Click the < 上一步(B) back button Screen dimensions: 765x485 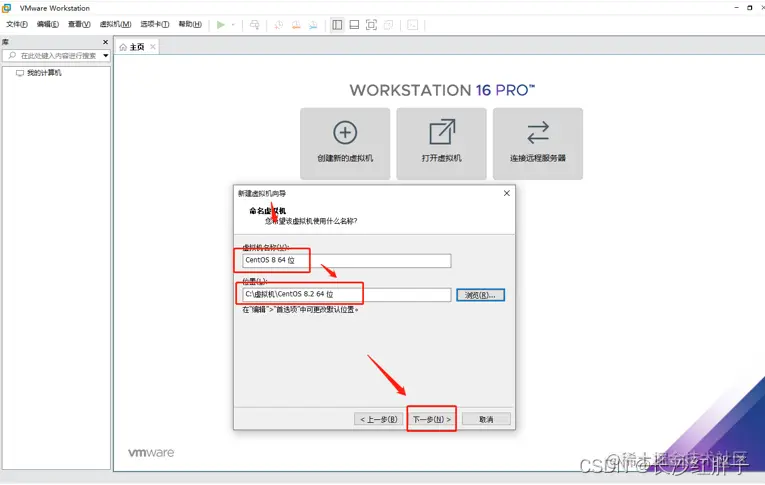pyautogui.click(x=379, y=419)
